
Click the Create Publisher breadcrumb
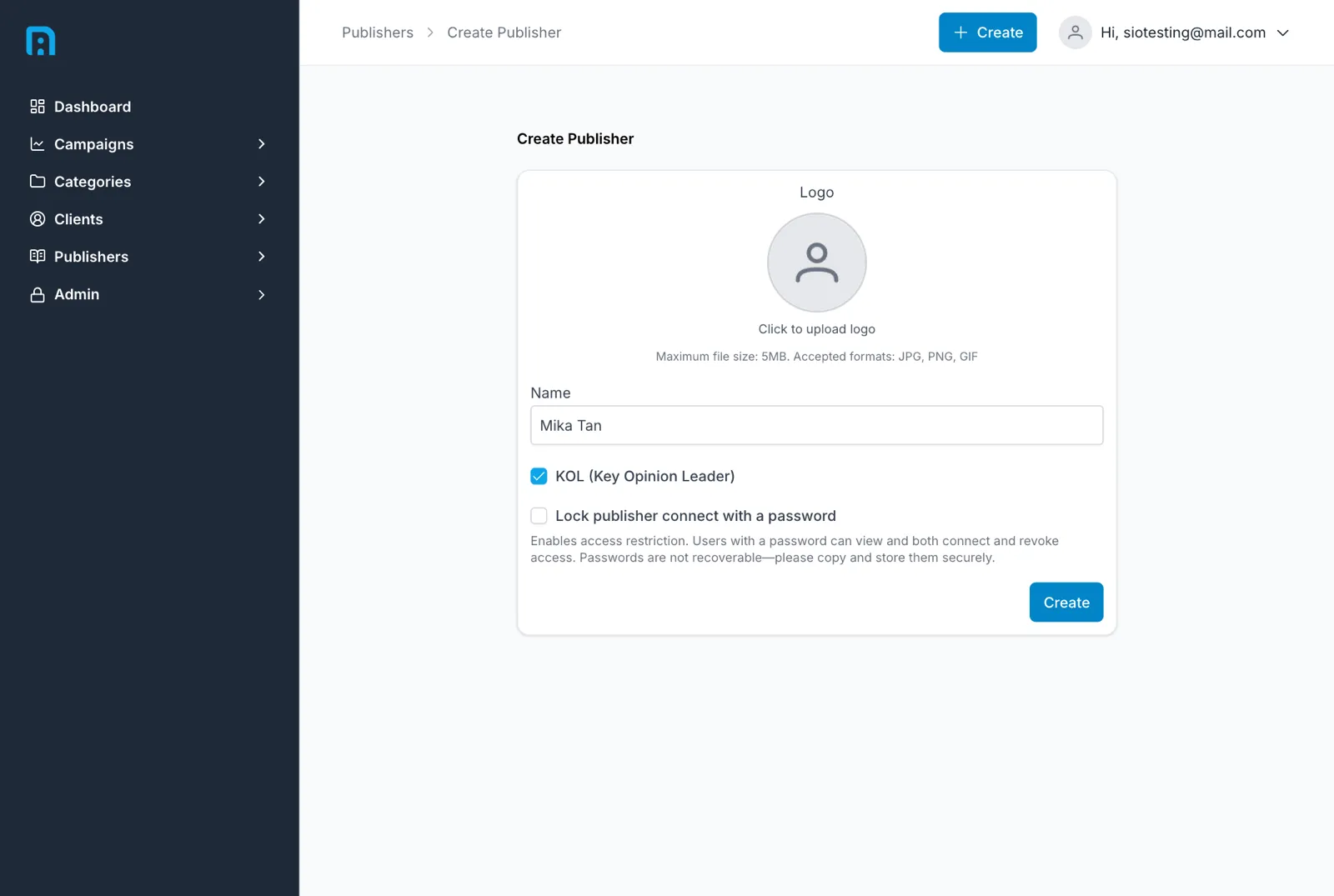(x=504, y=33)
